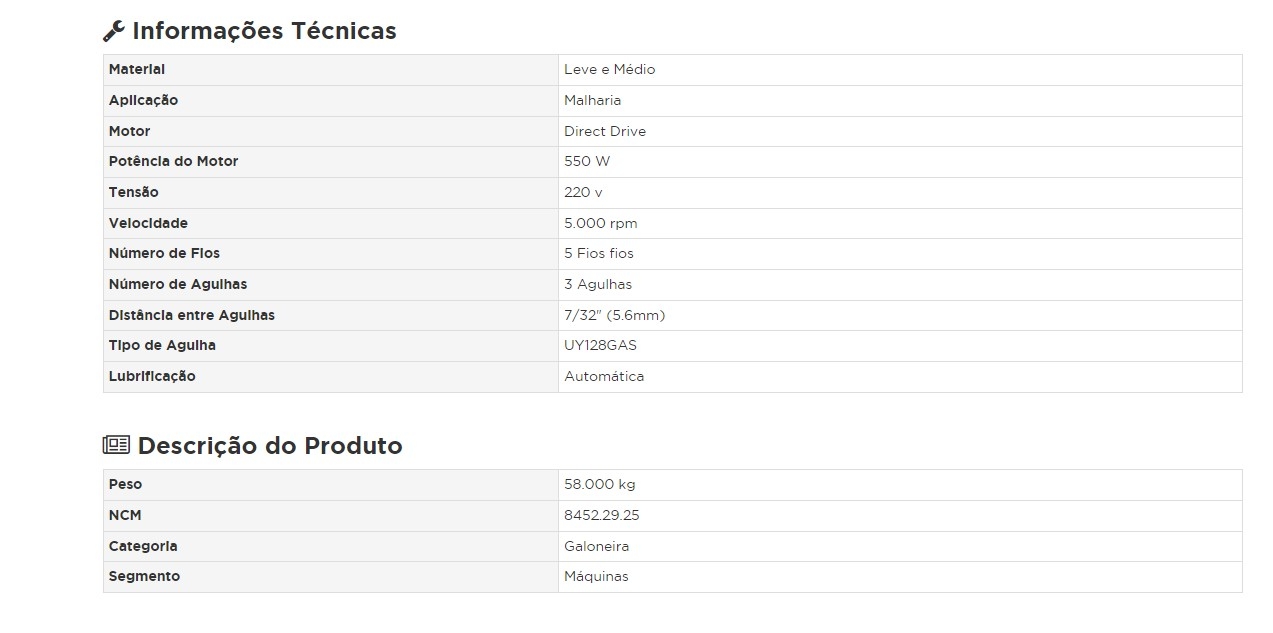1273x633 pixels.
Task: Click the 220 v voltage value
Action: coord(583,192)
